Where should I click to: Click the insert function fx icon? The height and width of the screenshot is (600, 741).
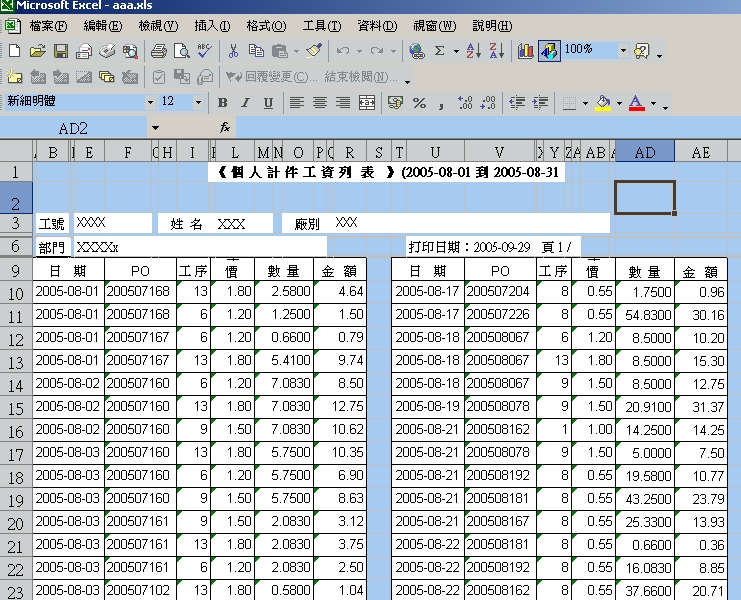click(225, 128)
